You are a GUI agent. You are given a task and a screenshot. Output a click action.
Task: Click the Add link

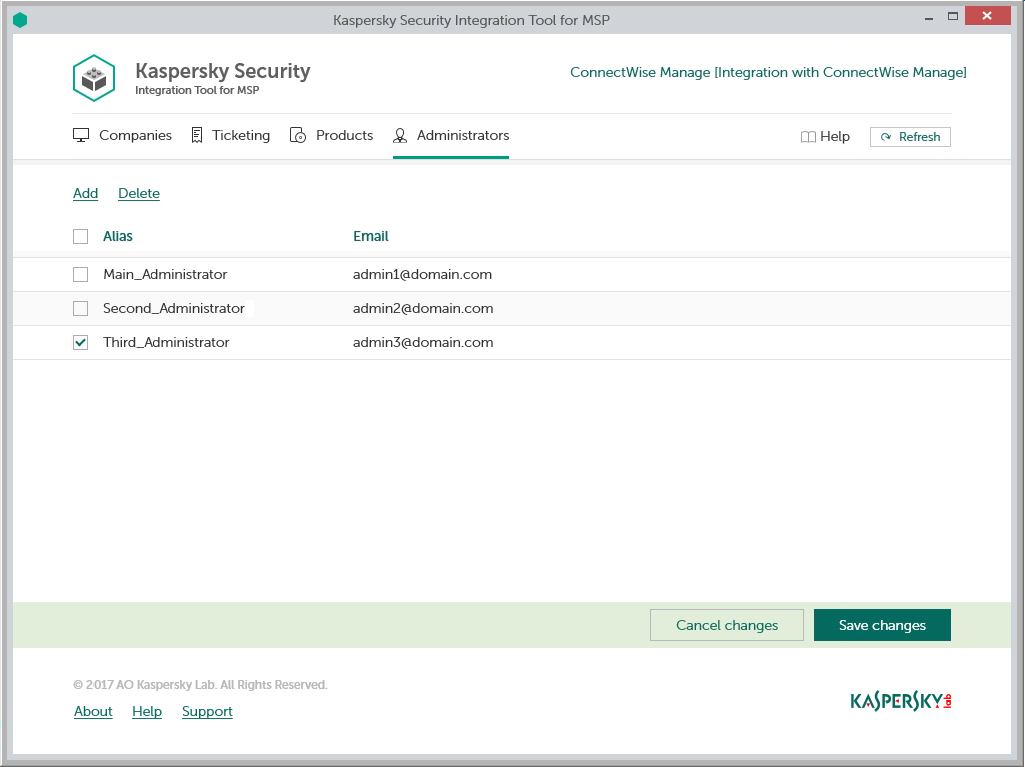point(85,193)
